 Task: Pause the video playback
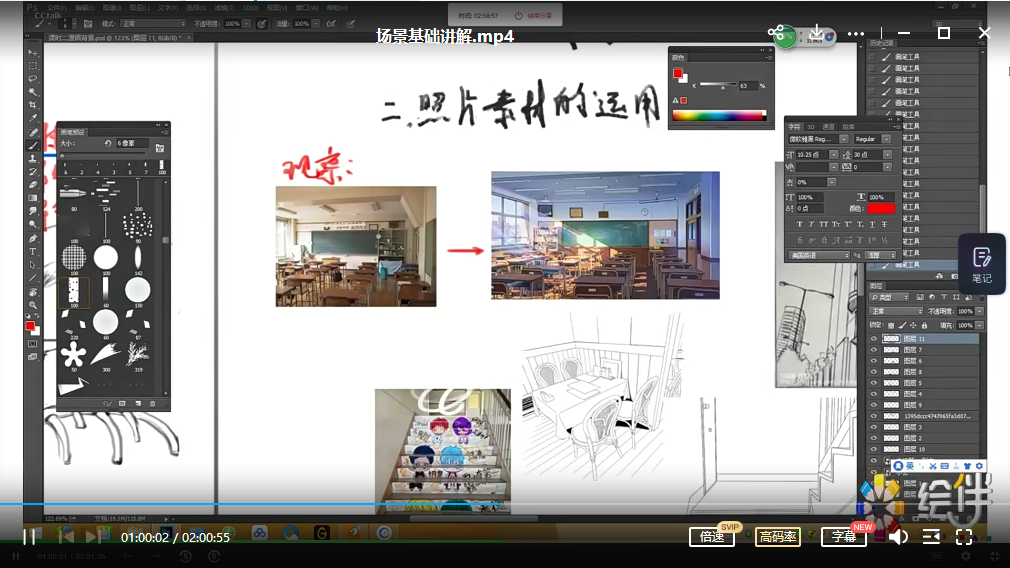[29, 536]
